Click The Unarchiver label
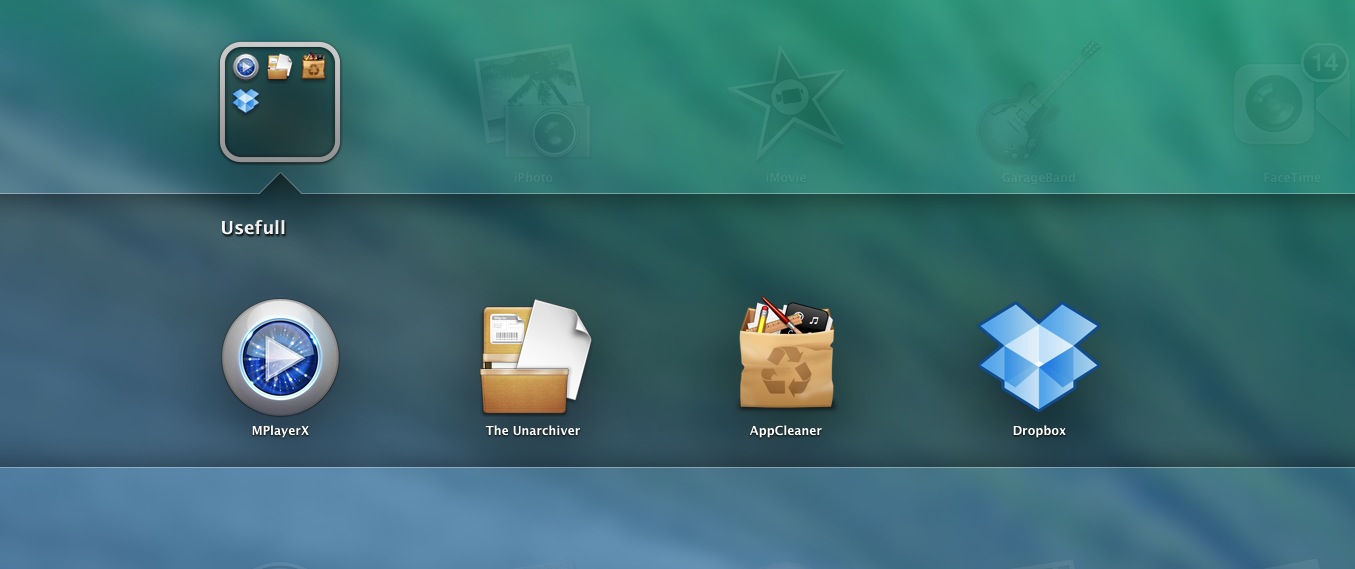This screenshot has width=1355, height=569. point(533,431)
